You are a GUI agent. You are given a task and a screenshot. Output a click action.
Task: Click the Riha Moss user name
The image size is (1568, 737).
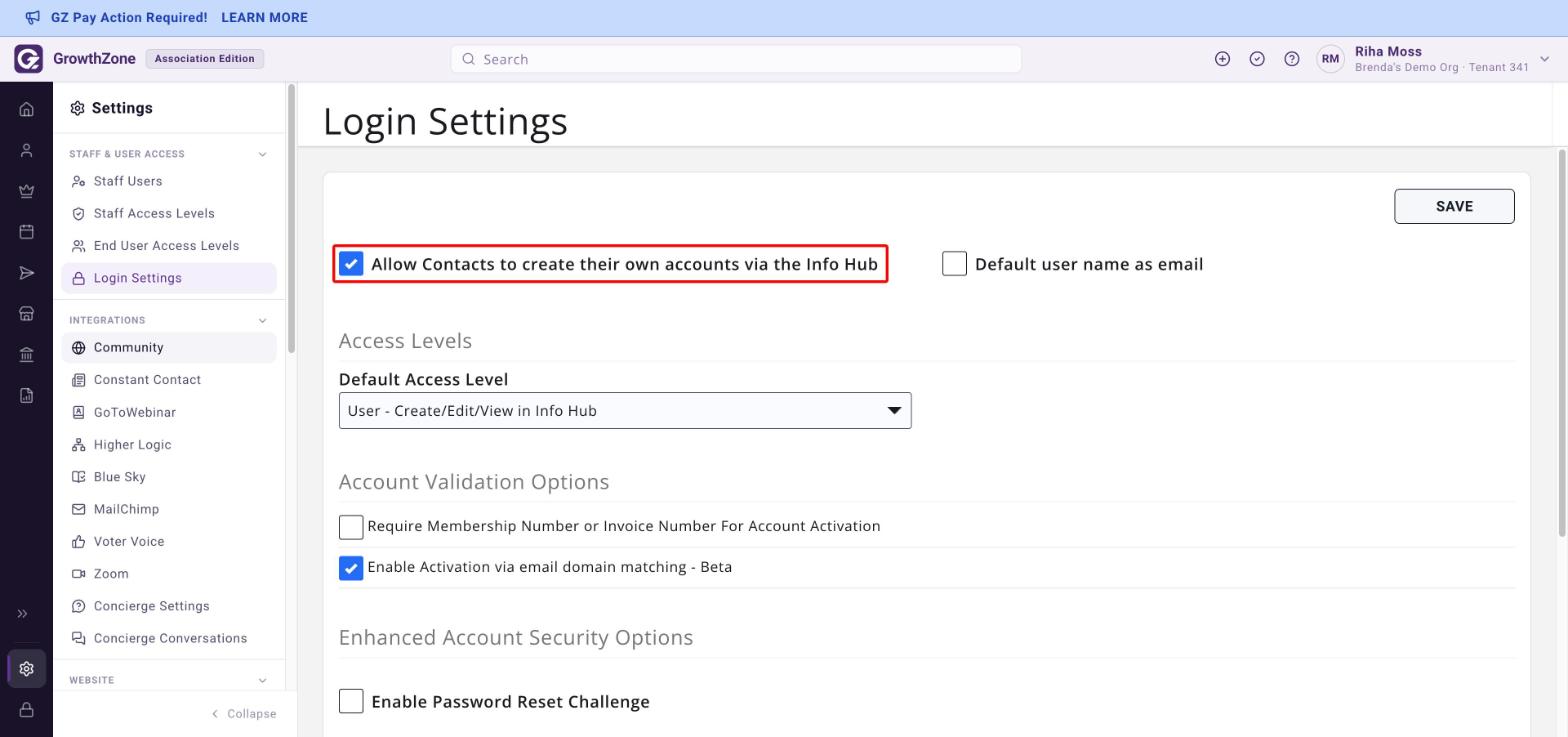click(x=1388, y=51)
